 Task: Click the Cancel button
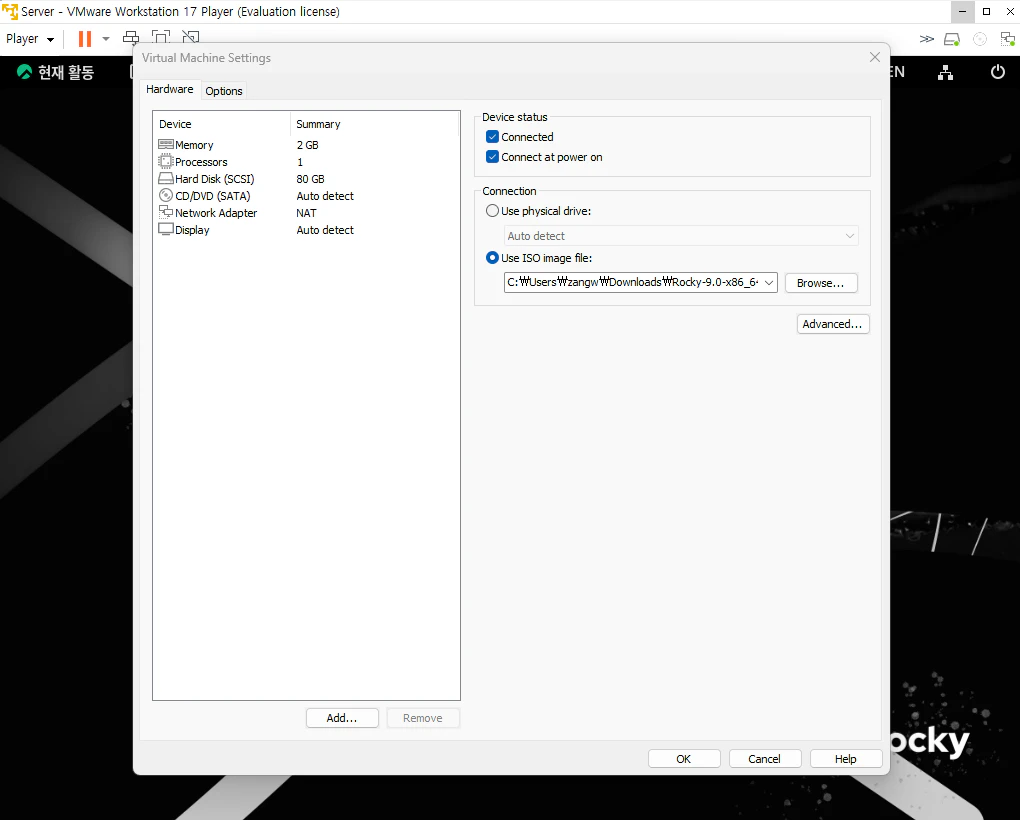coord(764,759)
